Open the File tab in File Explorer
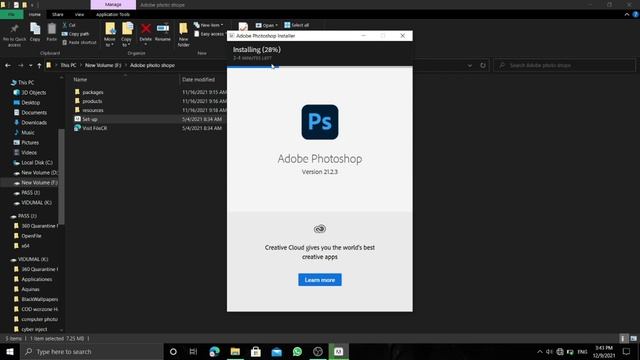 (11, 14)
